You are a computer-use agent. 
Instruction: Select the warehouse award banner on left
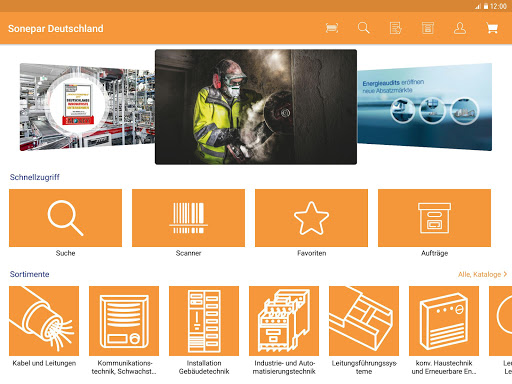pos(87,107)
